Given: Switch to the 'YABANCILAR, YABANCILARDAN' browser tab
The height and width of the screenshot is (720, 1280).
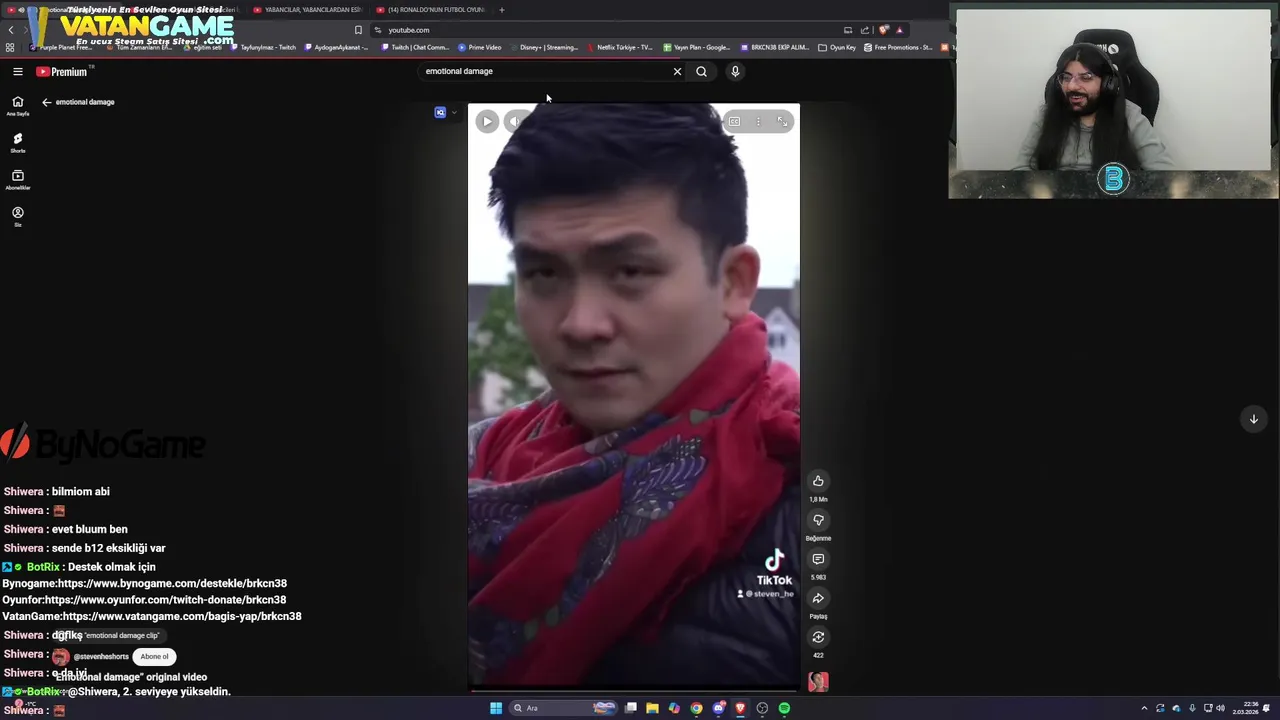Looking at the screenshot, I should (x=310, y=10).
